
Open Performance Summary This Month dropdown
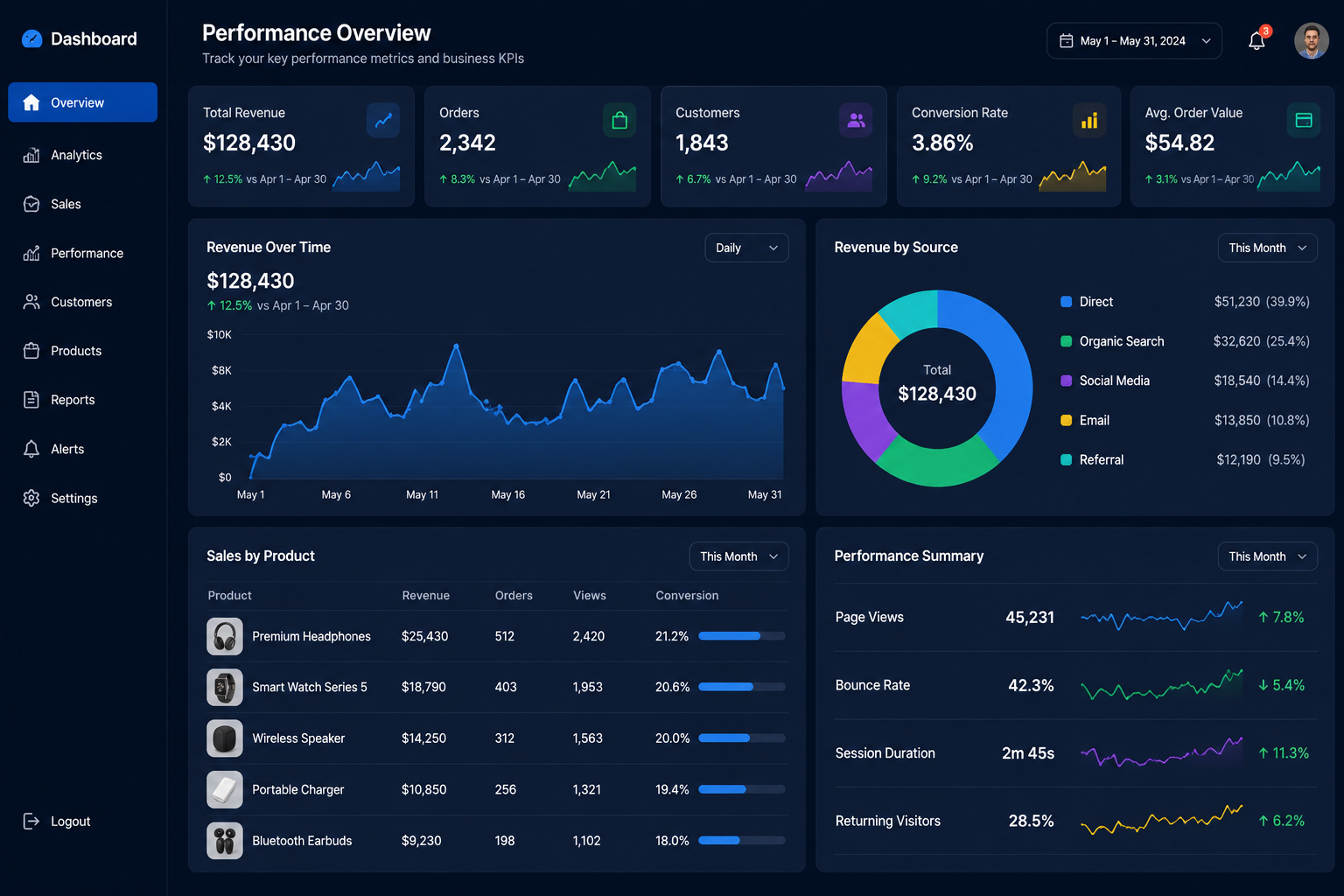click(x=1267, y=556)
